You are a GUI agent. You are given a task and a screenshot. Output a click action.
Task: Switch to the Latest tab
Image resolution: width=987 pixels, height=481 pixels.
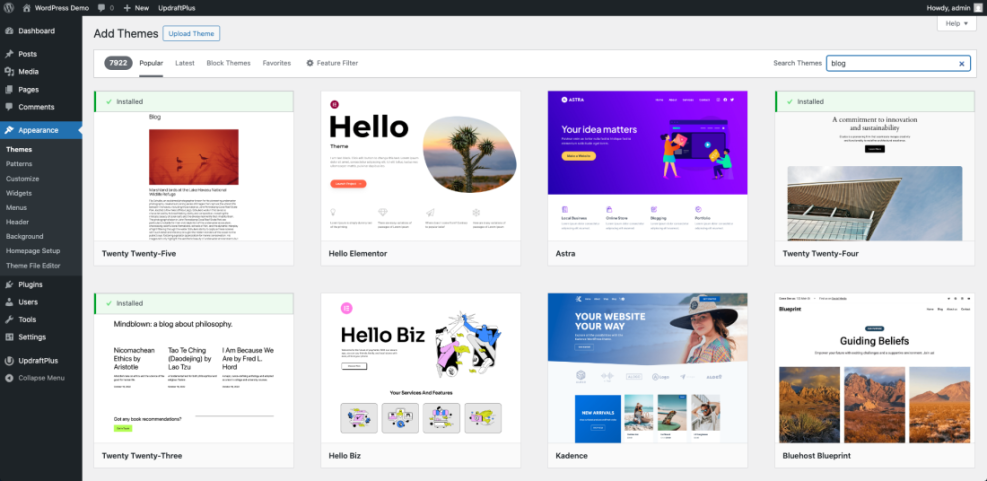(x=185, y=63)
